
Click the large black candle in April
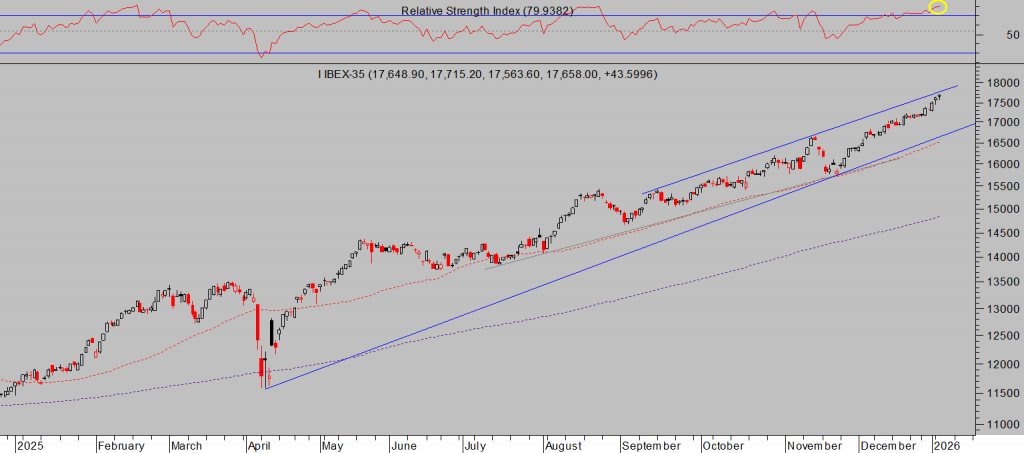tap(272, 333)
